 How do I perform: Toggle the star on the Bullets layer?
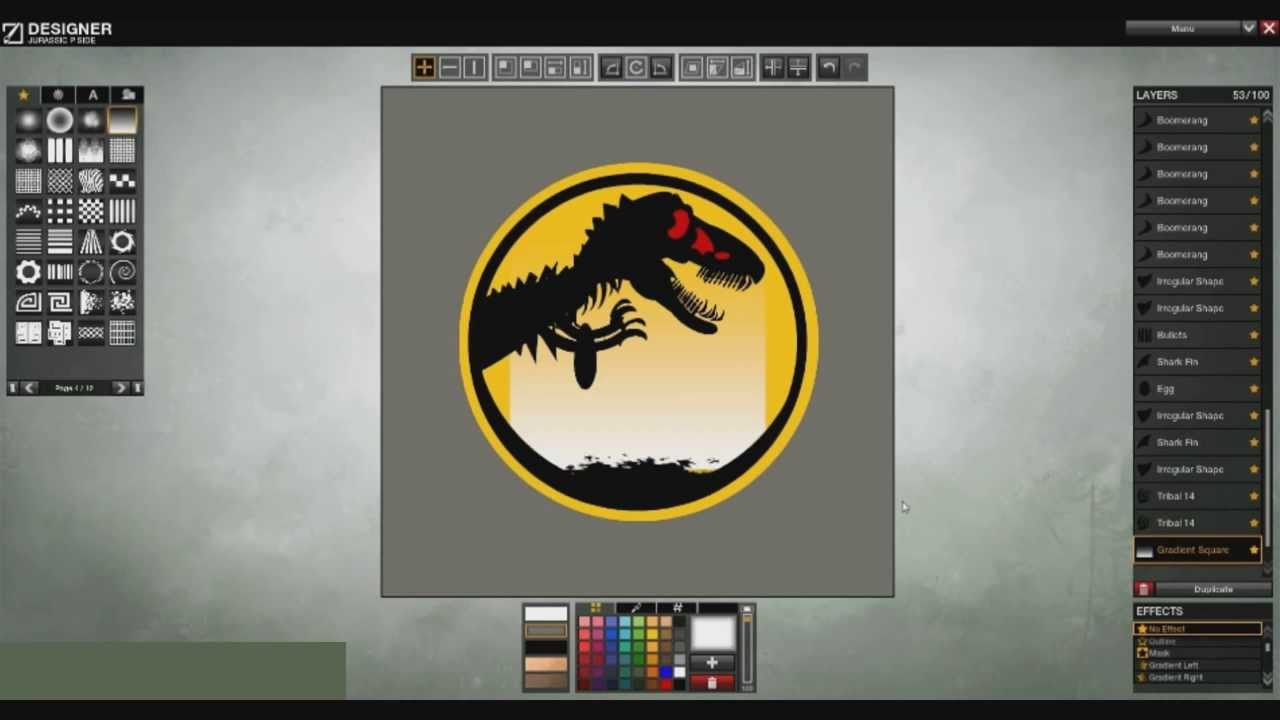click(1254, 335)
